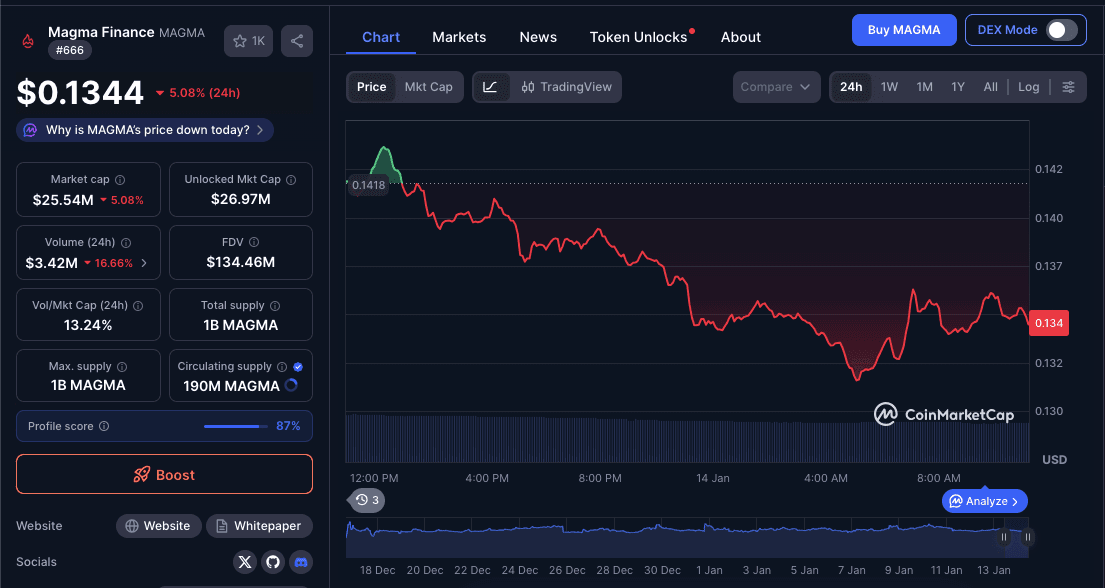Switch chart to Mkt Cap view
The width and height of the screenshot is (1105, 588).
[x=428, y=87]
